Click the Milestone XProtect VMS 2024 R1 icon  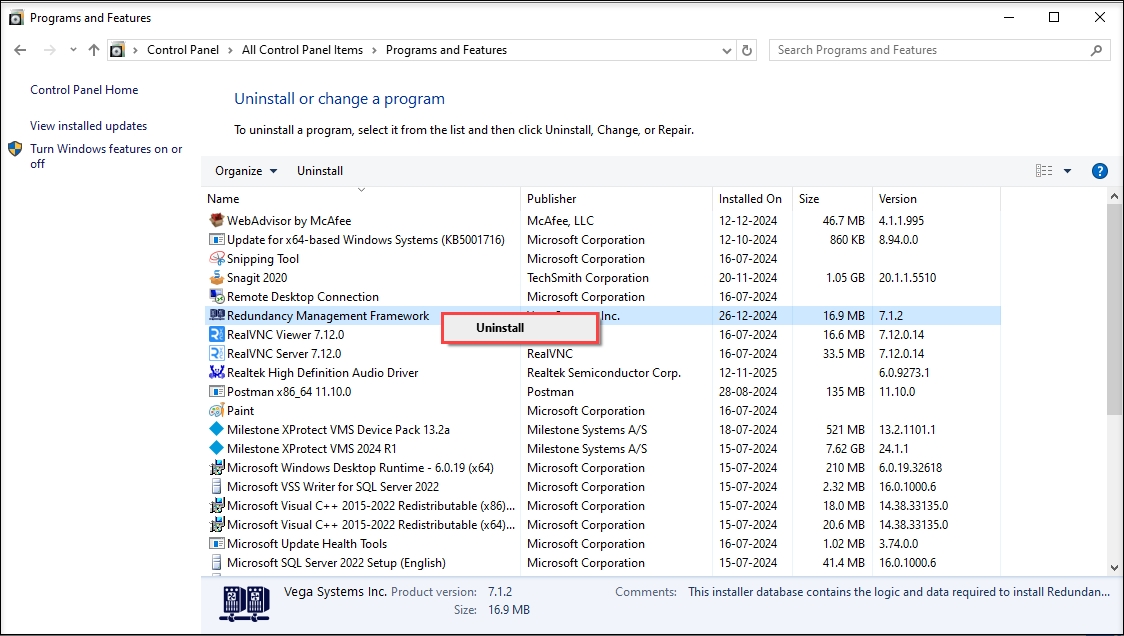pyautogui.click(x=216, y=449)
